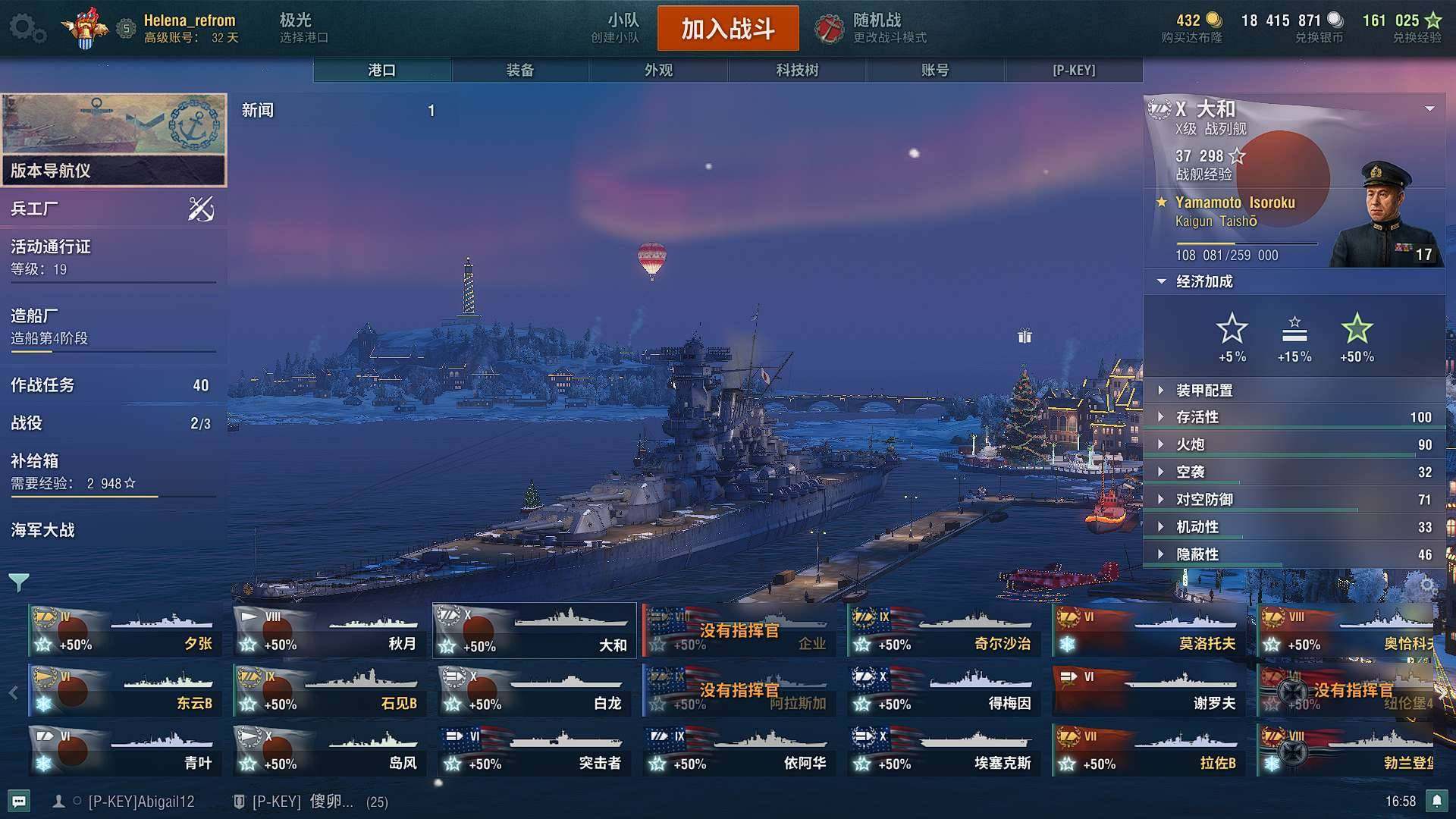Click the 加入战斗 battle button
Viewport: 1456px width, 819px height.
[x=728, y=29]
